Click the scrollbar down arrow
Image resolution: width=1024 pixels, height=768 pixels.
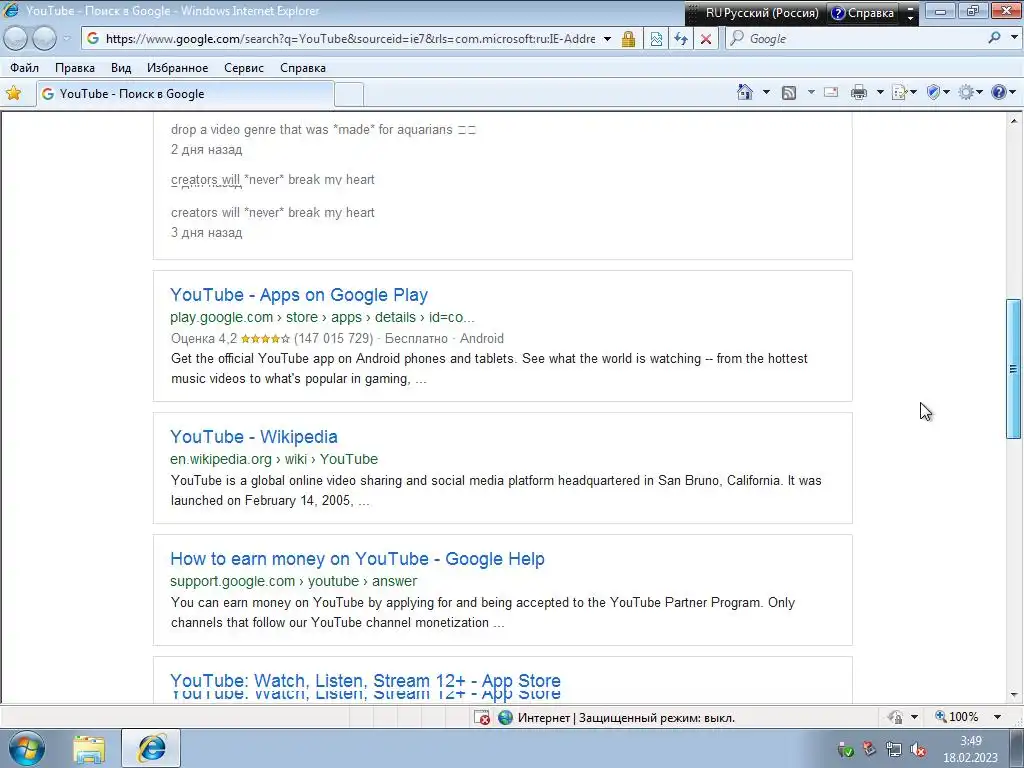point(1014,695)
